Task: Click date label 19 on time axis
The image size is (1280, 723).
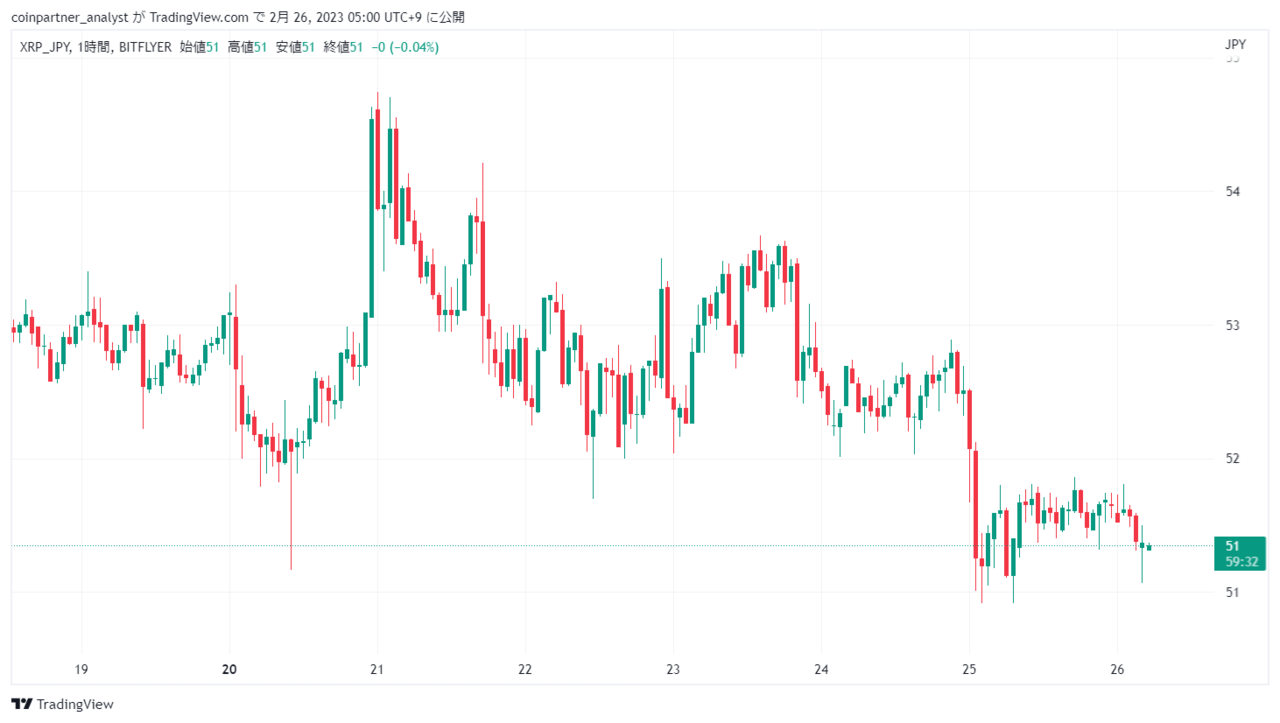Action: coord(82,670)
